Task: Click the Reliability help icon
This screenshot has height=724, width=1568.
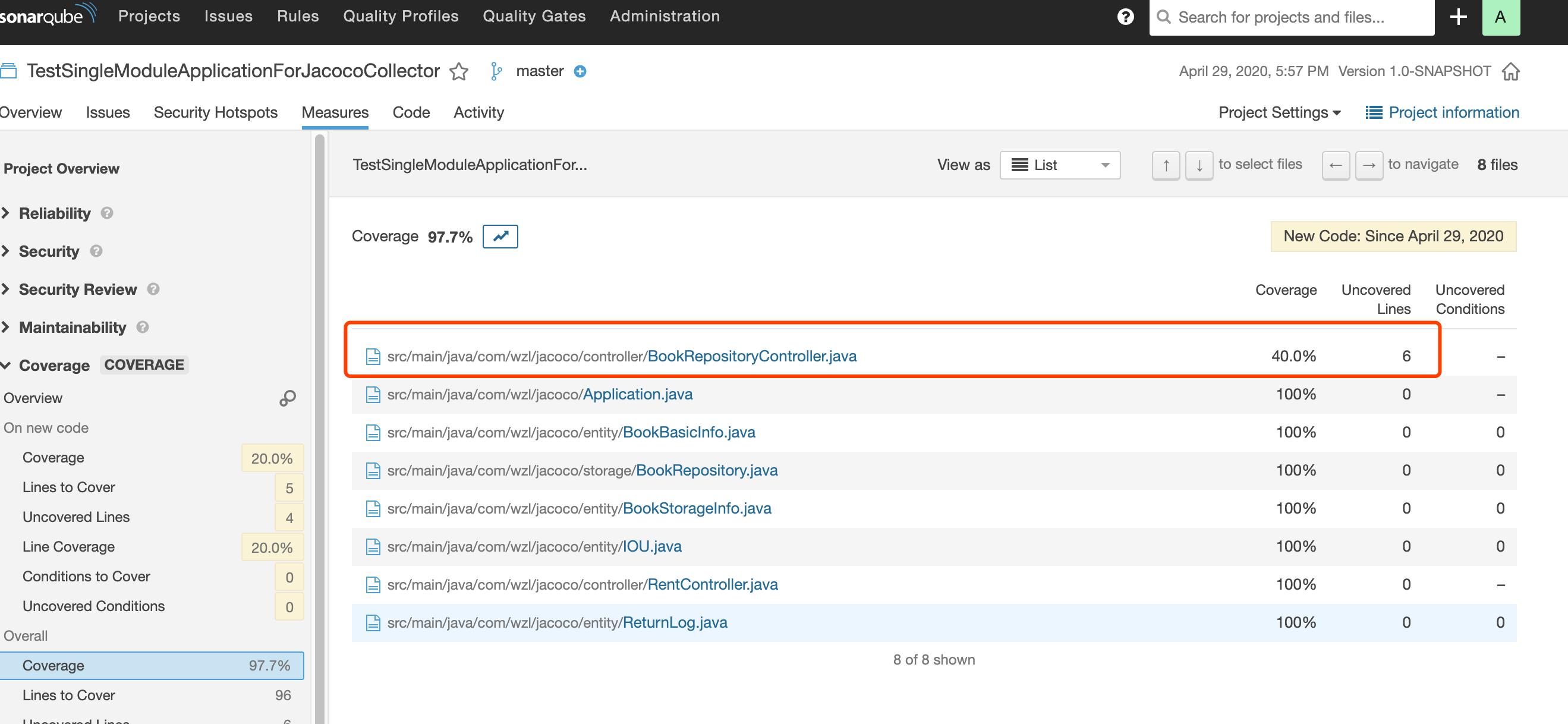Action: coord(107,213)
